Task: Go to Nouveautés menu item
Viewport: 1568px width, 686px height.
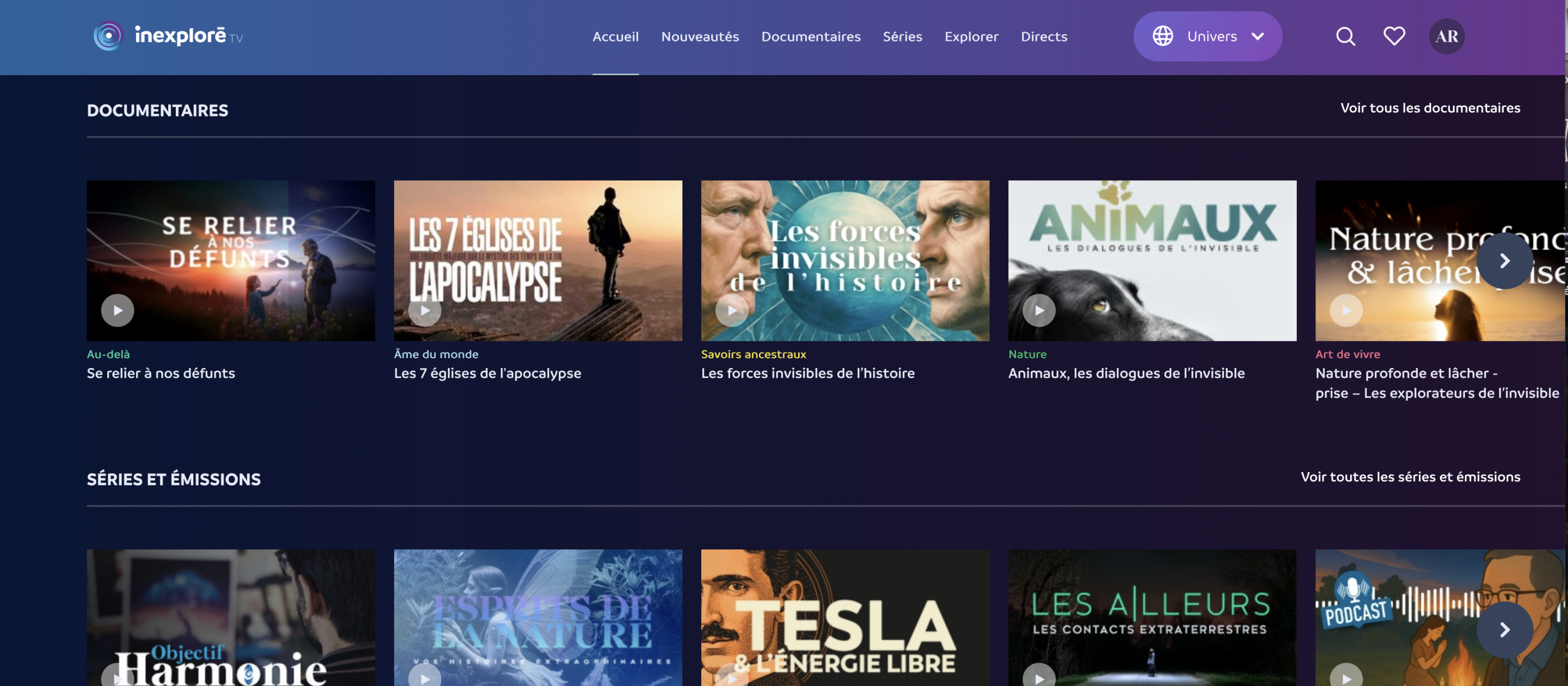Action: pyautogui.click(x=700, y=36)
